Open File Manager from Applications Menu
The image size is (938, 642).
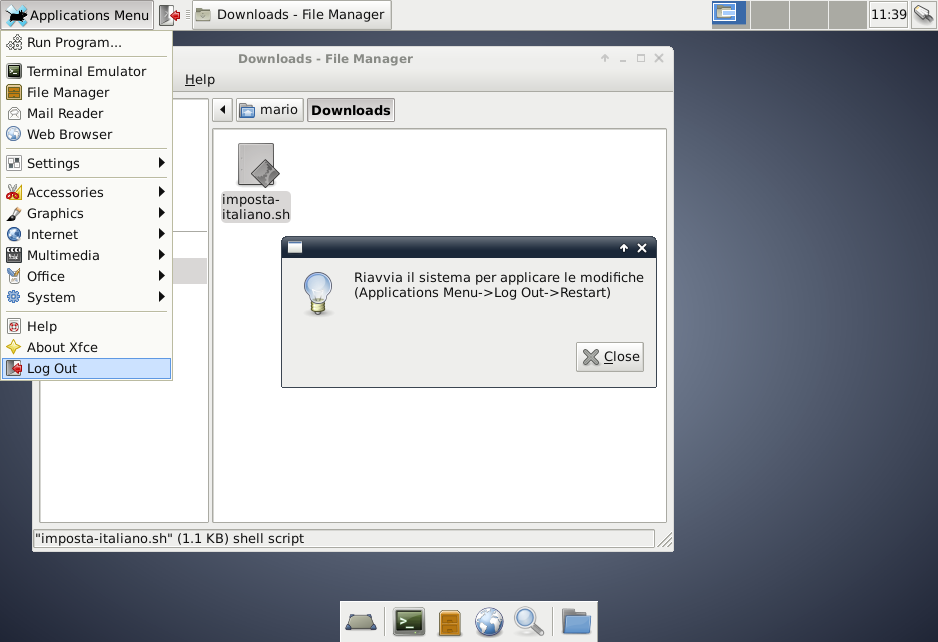87,92
